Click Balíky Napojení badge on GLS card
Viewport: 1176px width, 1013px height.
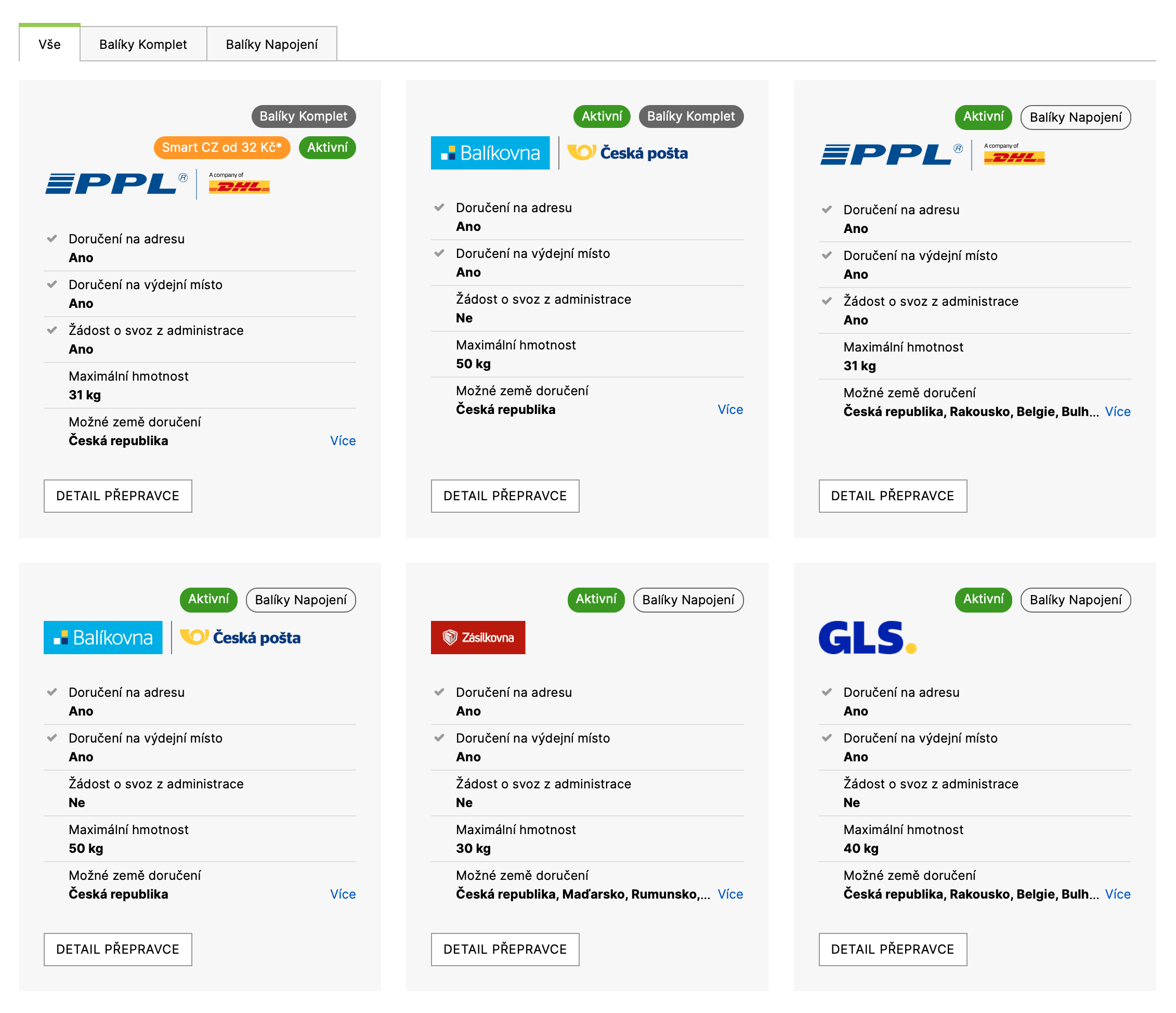[1076, 600]
